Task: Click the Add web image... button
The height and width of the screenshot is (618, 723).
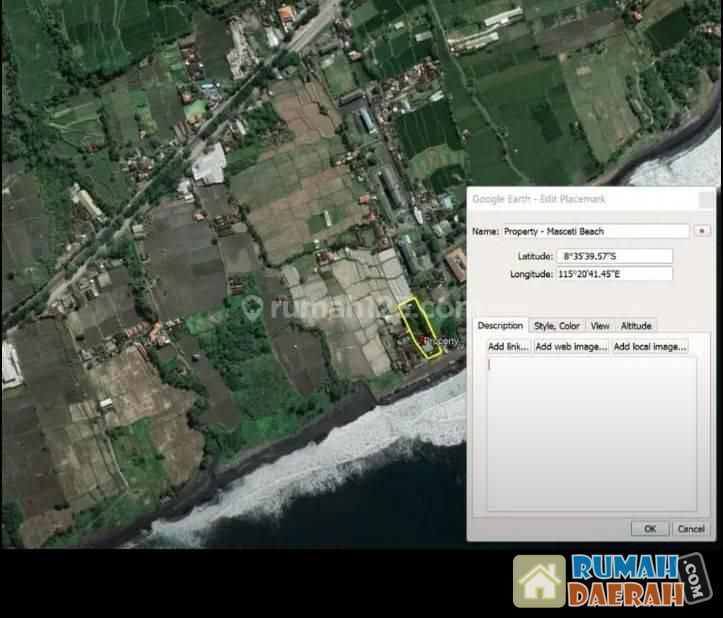Action: 571,346
